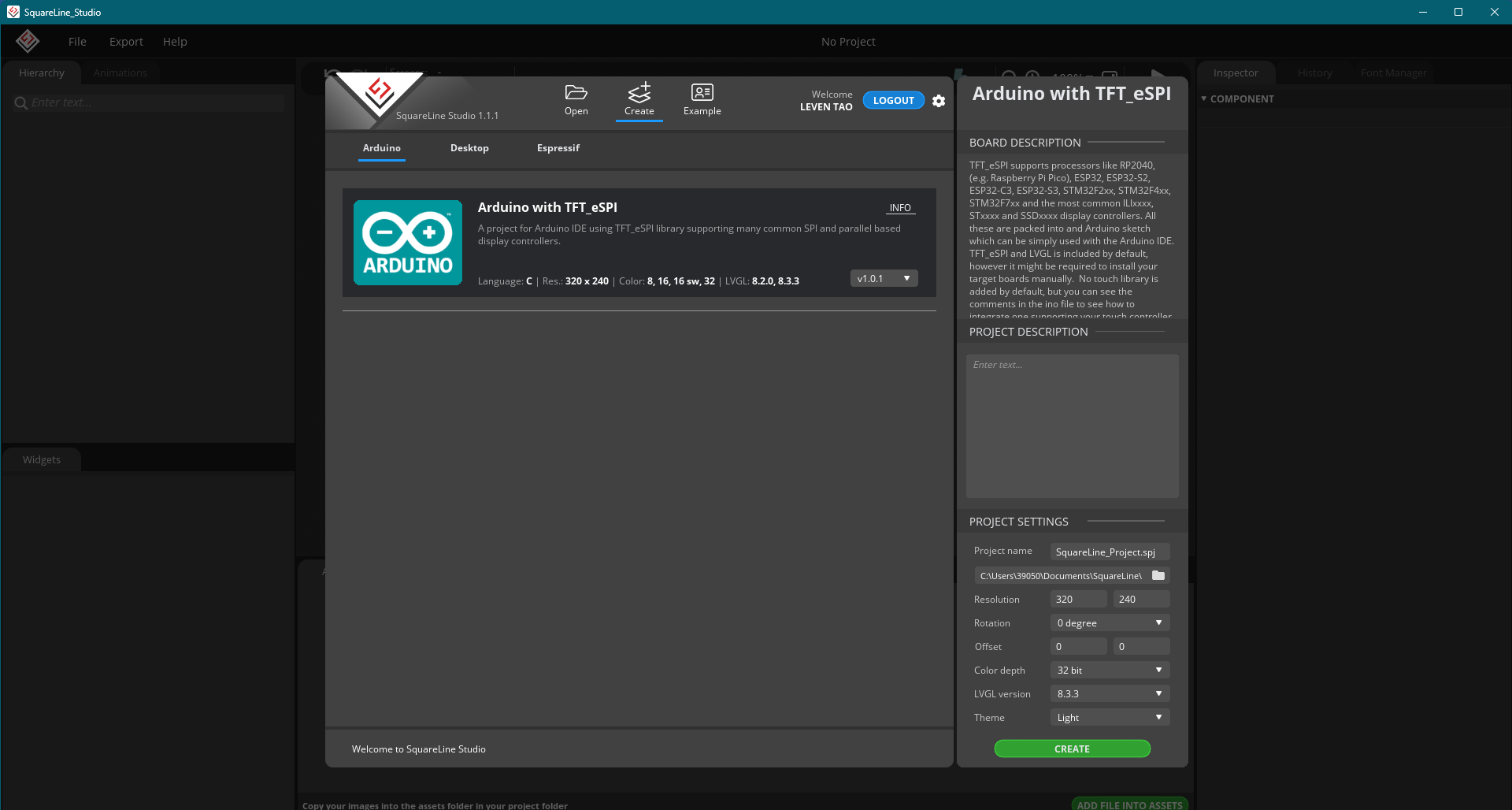Open the Color depth 32 bit dropdown
Image resolution: width=1512 pixels, height=810 pixels.
point(1110,670)
